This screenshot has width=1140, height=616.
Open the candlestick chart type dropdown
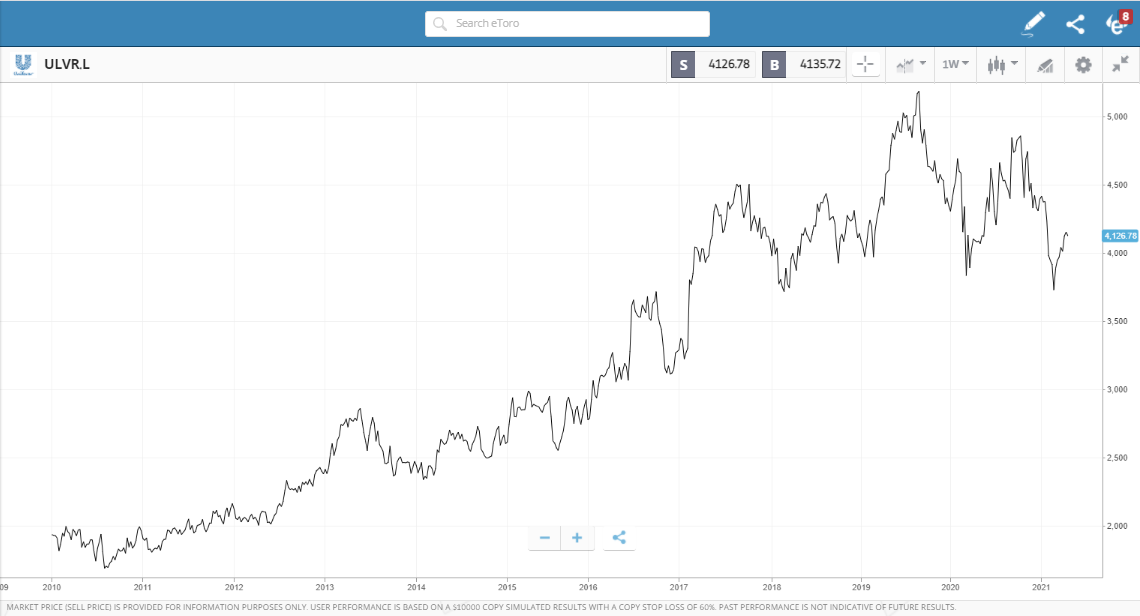pos(1002,65)
